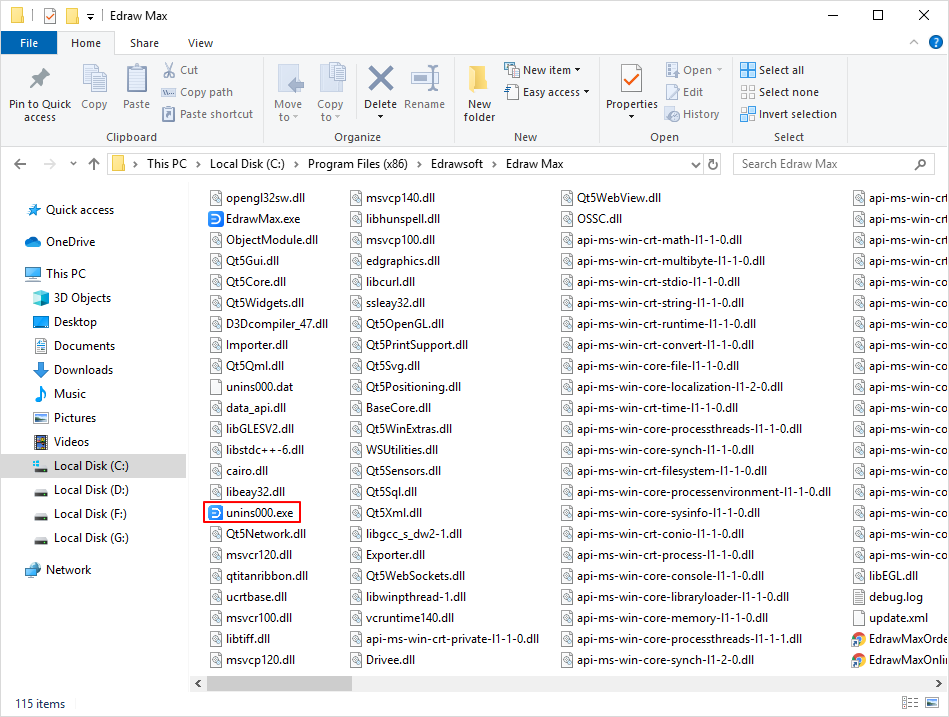Select the Qt5WebView.dll file

point(611,198)
